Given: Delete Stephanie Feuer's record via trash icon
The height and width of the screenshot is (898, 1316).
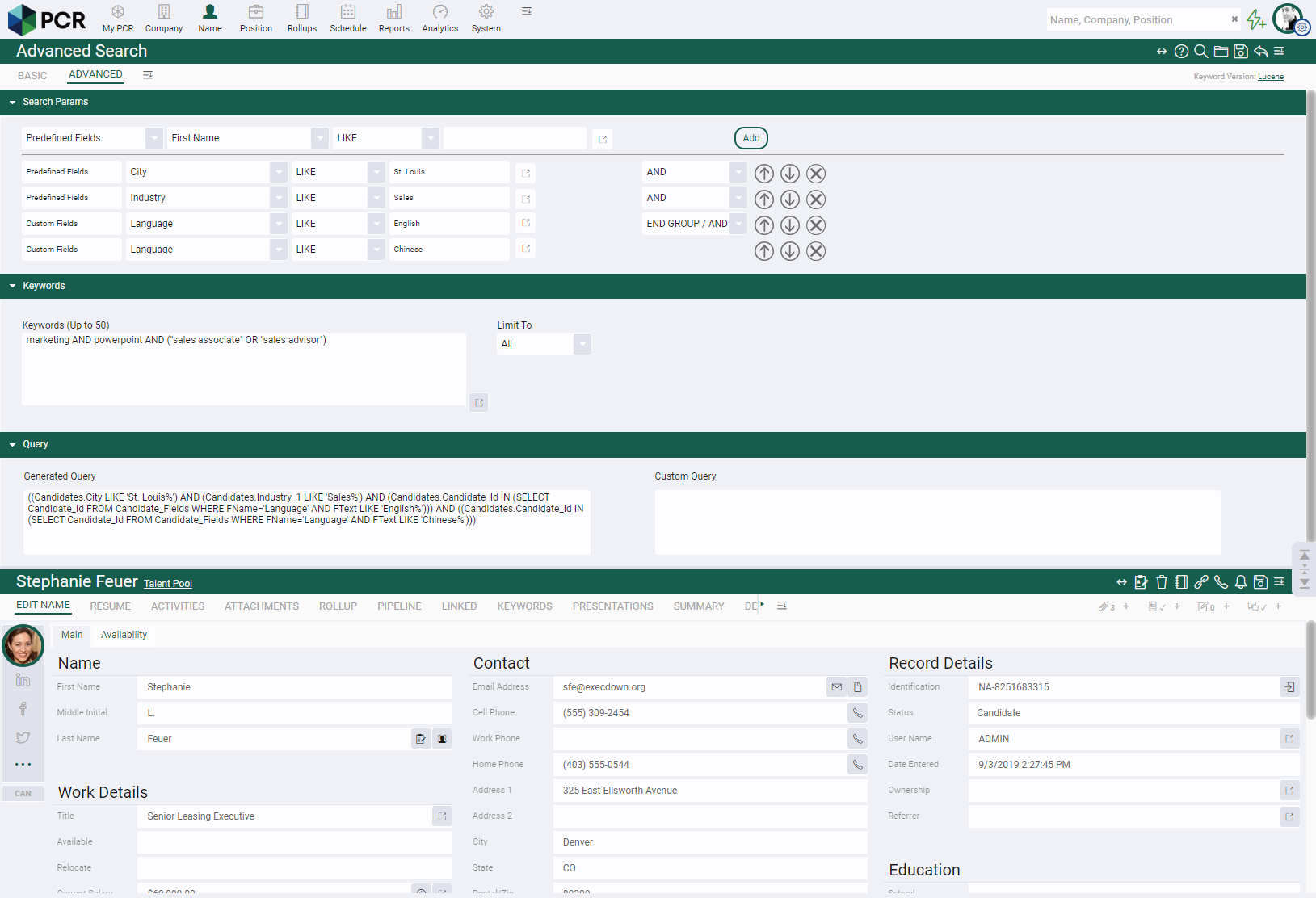Looking at the screenshot, I should [1162, 581].
